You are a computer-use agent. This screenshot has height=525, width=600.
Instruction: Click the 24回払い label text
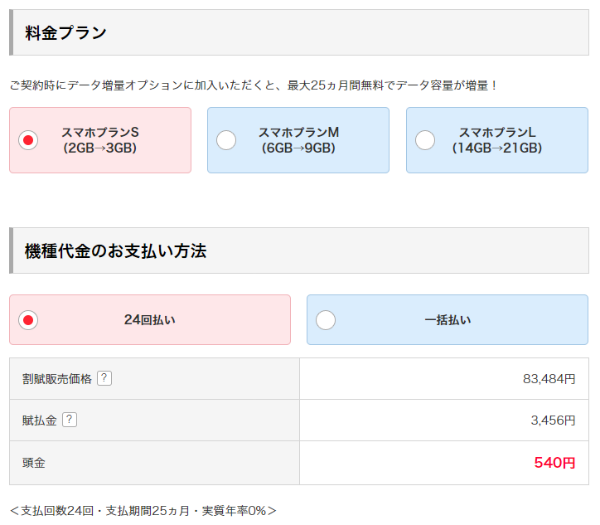150,320
